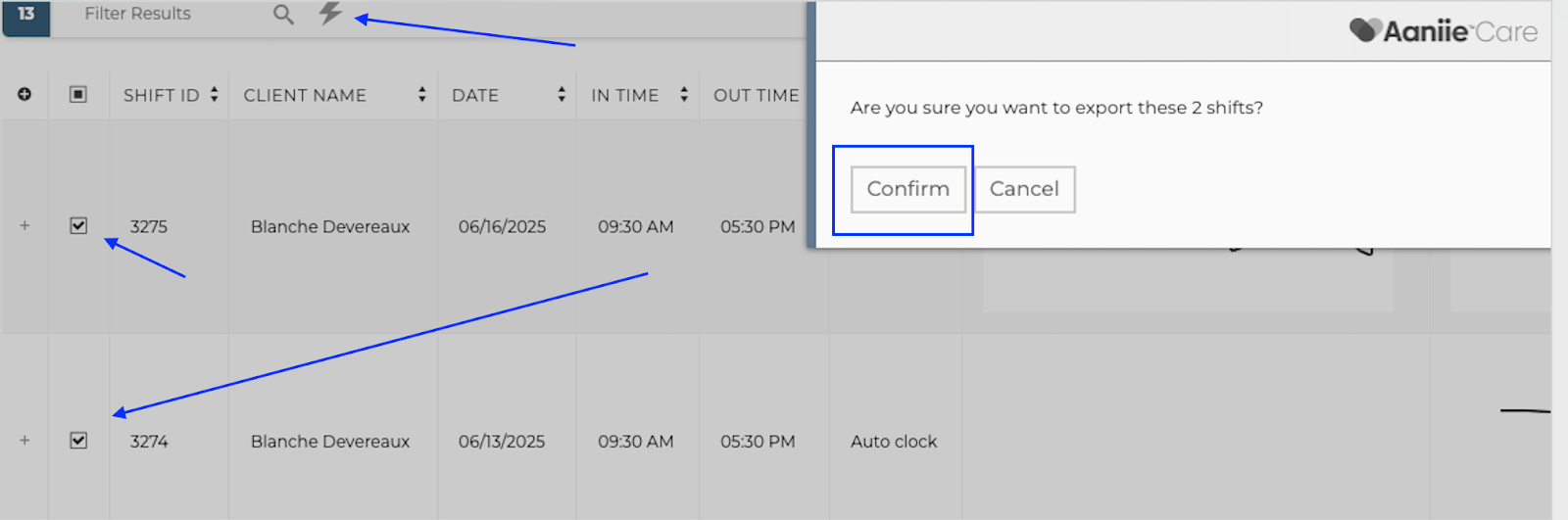This screenshot has width=1568, height=520.
Task: Sort by In Time arrows
Action: [684, 95]
